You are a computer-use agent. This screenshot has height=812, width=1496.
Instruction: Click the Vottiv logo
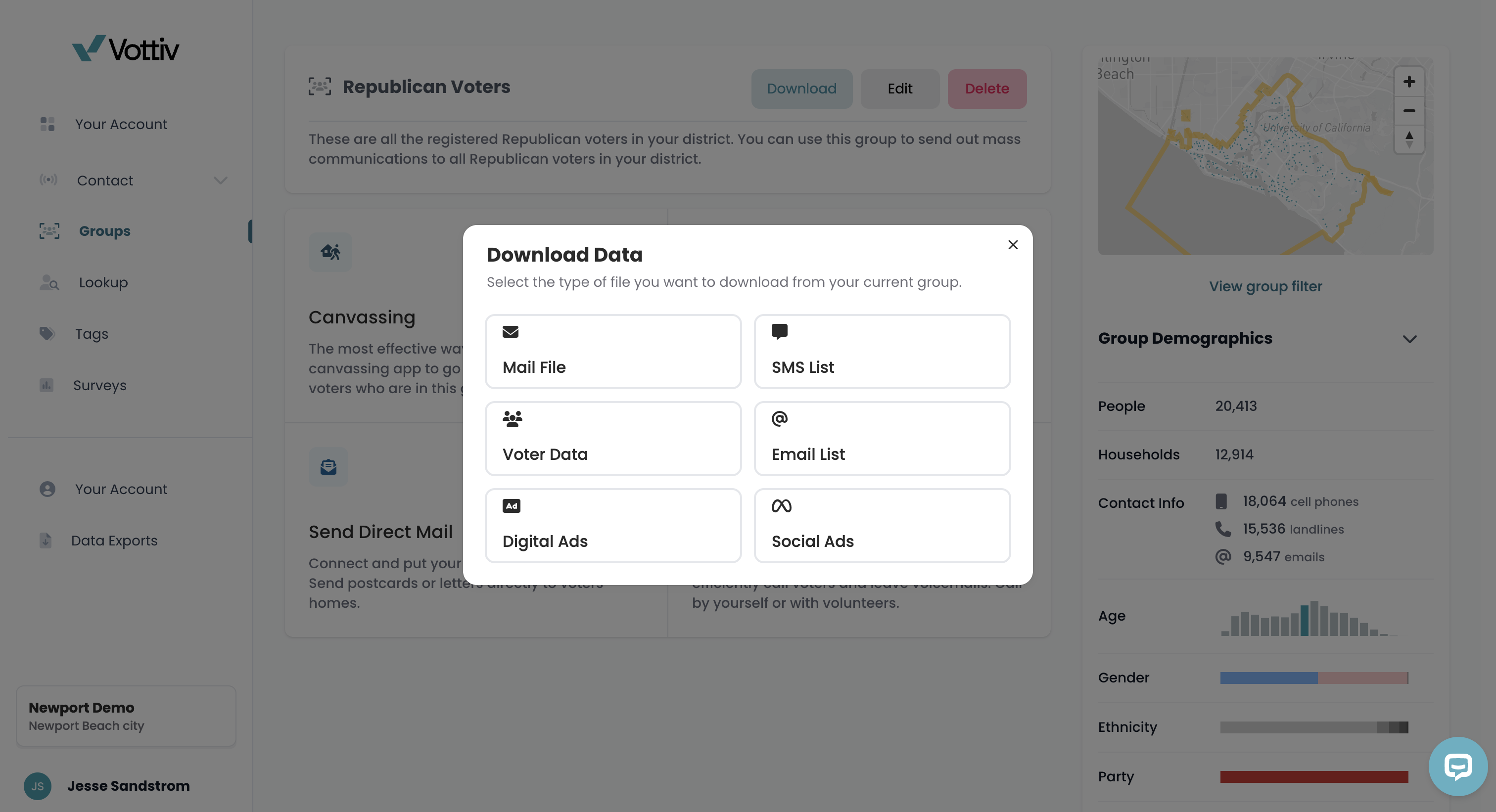126,49
